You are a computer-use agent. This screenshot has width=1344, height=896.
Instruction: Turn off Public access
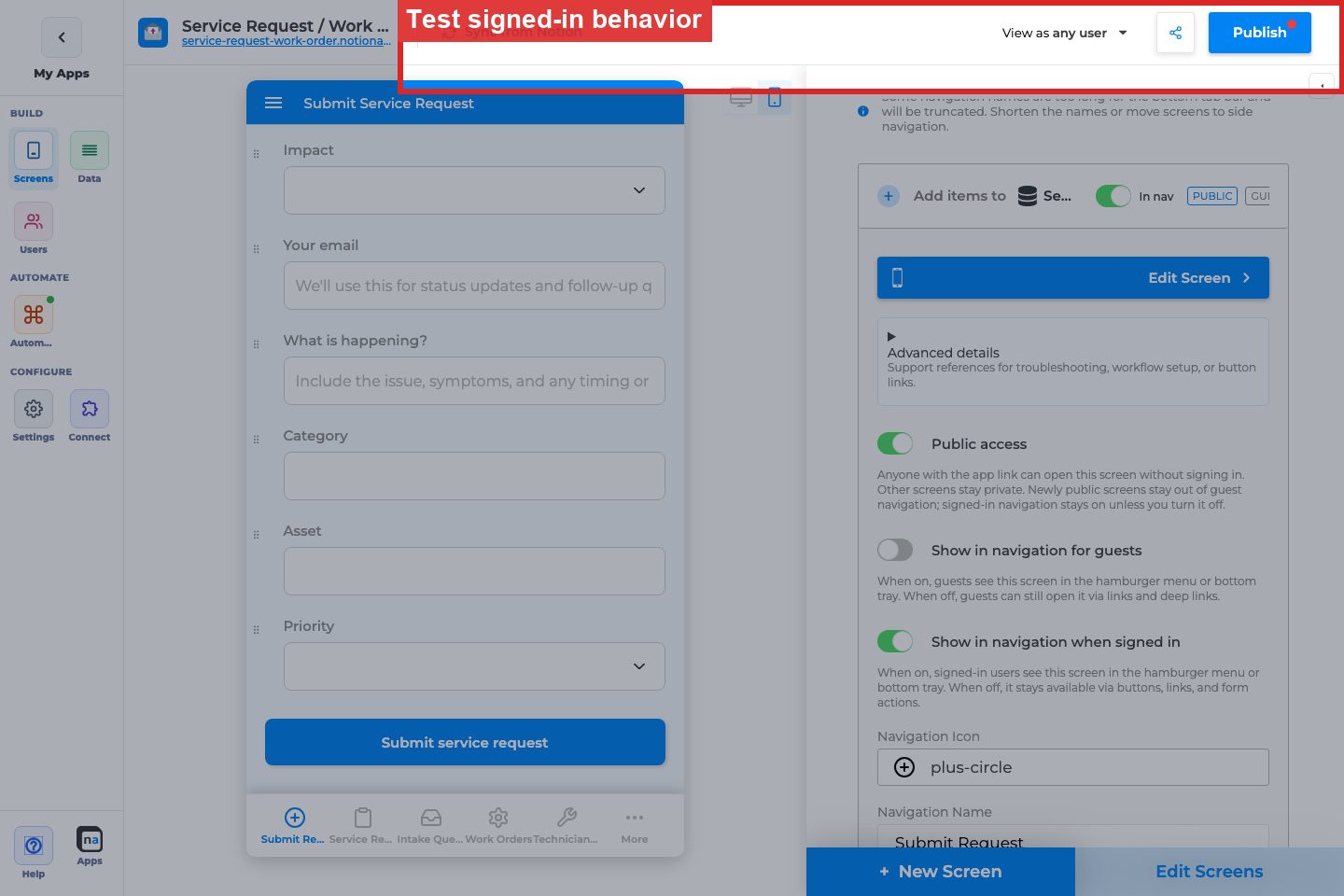tap(895, 443)
